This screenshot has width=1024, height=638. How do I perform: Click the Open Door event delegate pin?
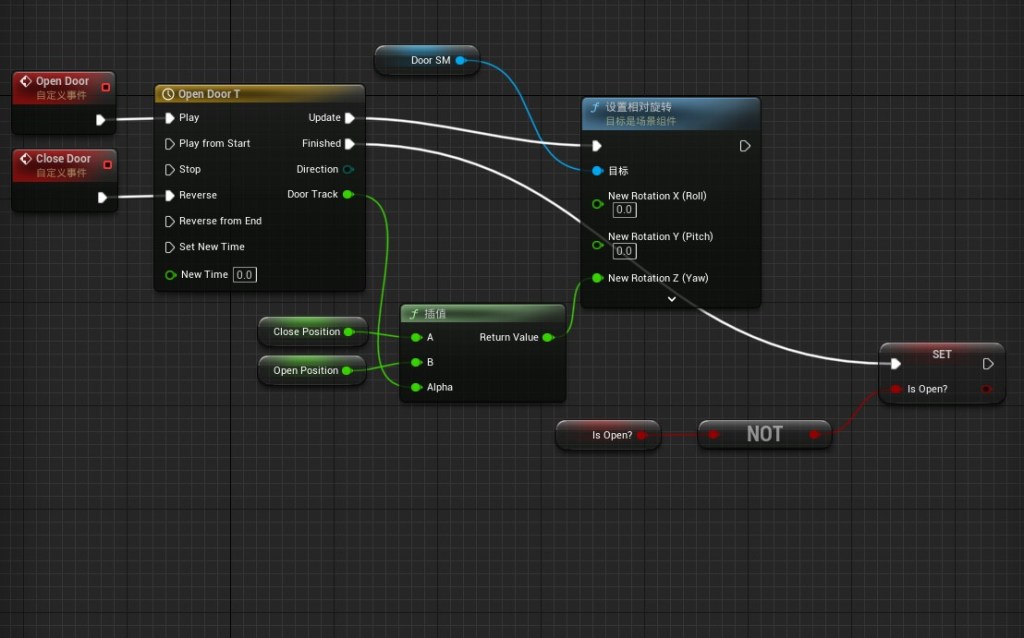coord(106,87)
